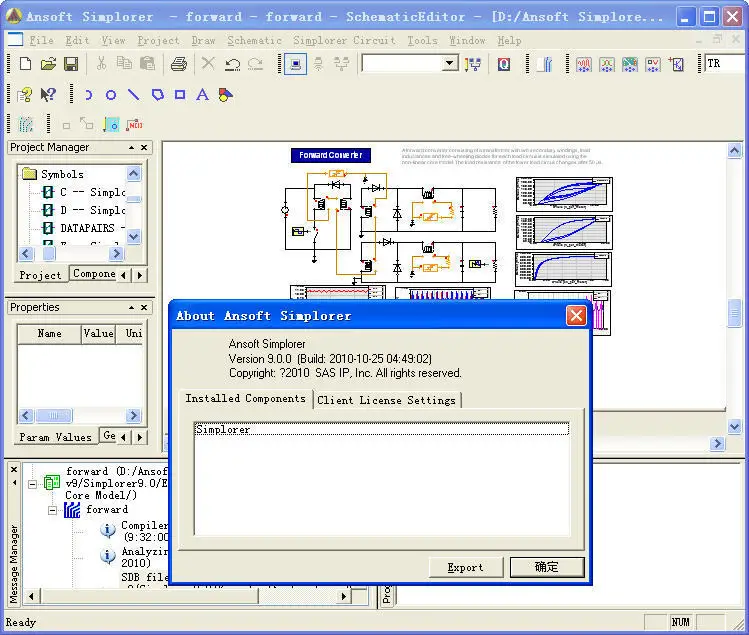The width and height of the screenshot is (749, 635).
Task: Close the About Ansoft Simplorer dialog
Action: 576,316
